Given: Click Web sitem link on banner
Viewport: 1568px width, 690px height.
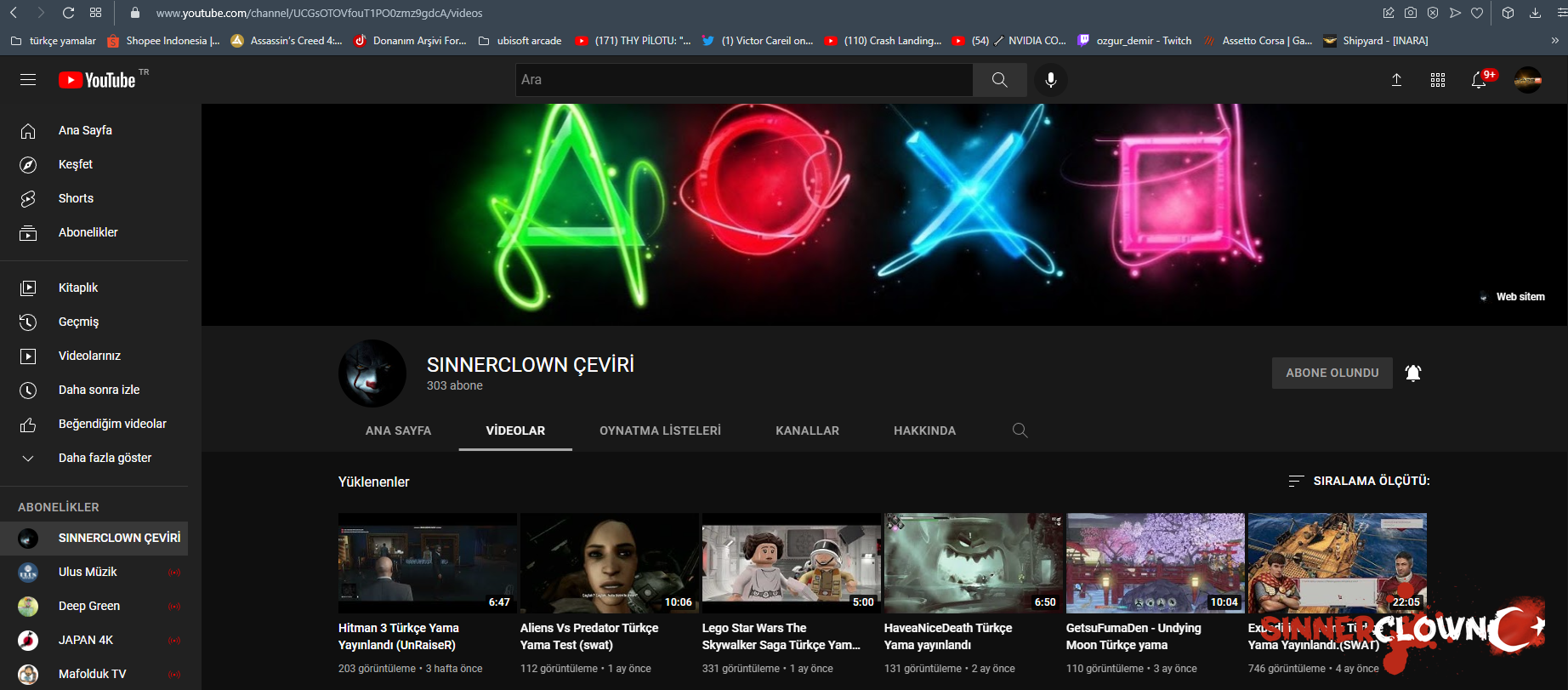Looking at the screenshot, I should click(x=1512, y=297).
